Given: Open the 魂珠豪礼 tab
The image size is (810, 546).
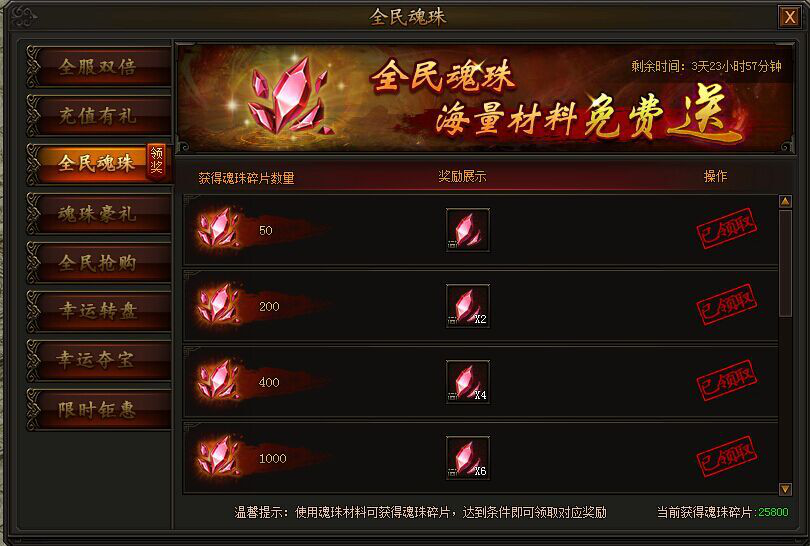Looking at the screenshot, I should [99, 213].
